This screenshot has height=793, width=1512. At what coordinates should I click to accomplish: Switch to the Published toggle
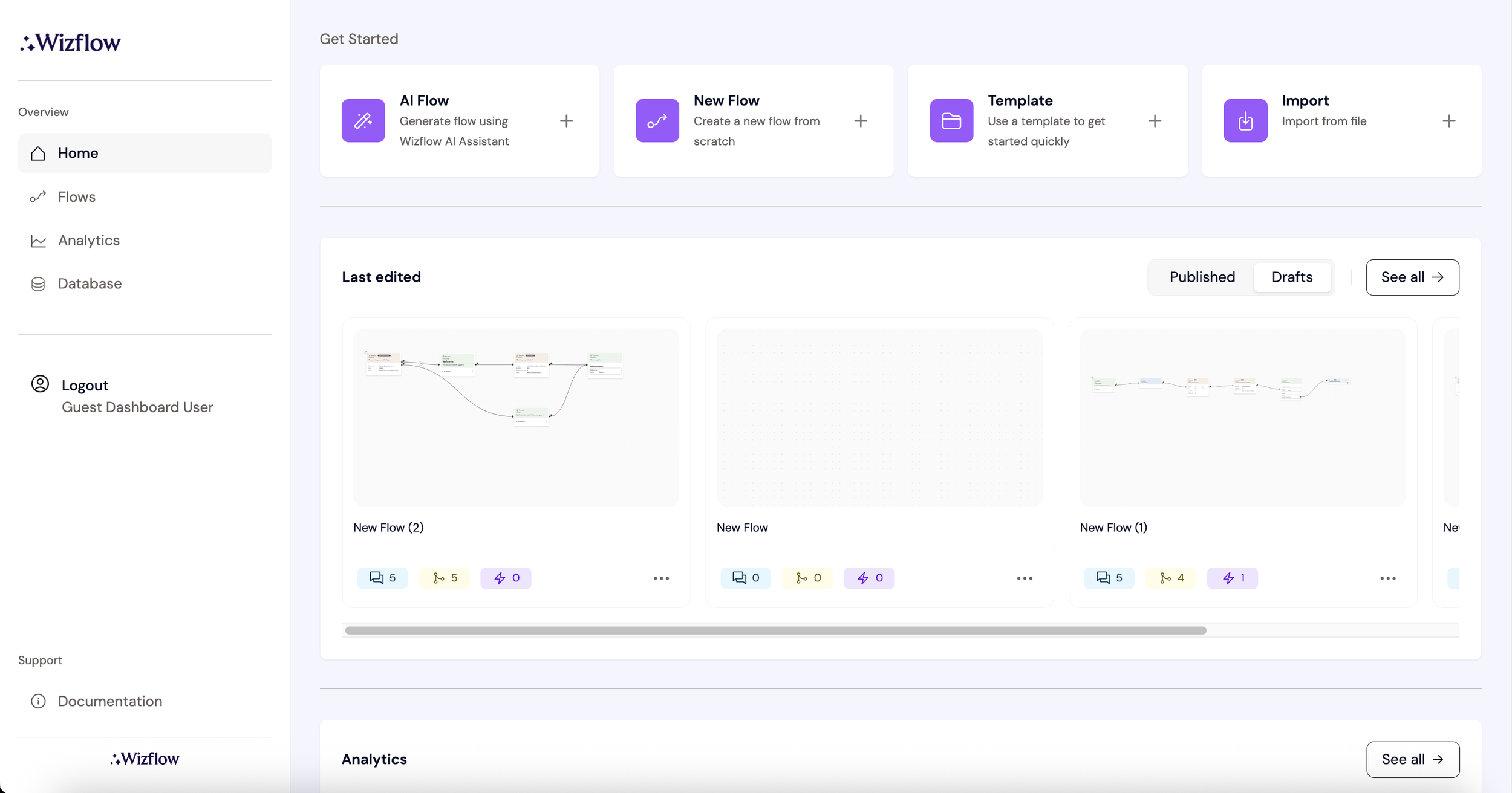pos(1202,277)
